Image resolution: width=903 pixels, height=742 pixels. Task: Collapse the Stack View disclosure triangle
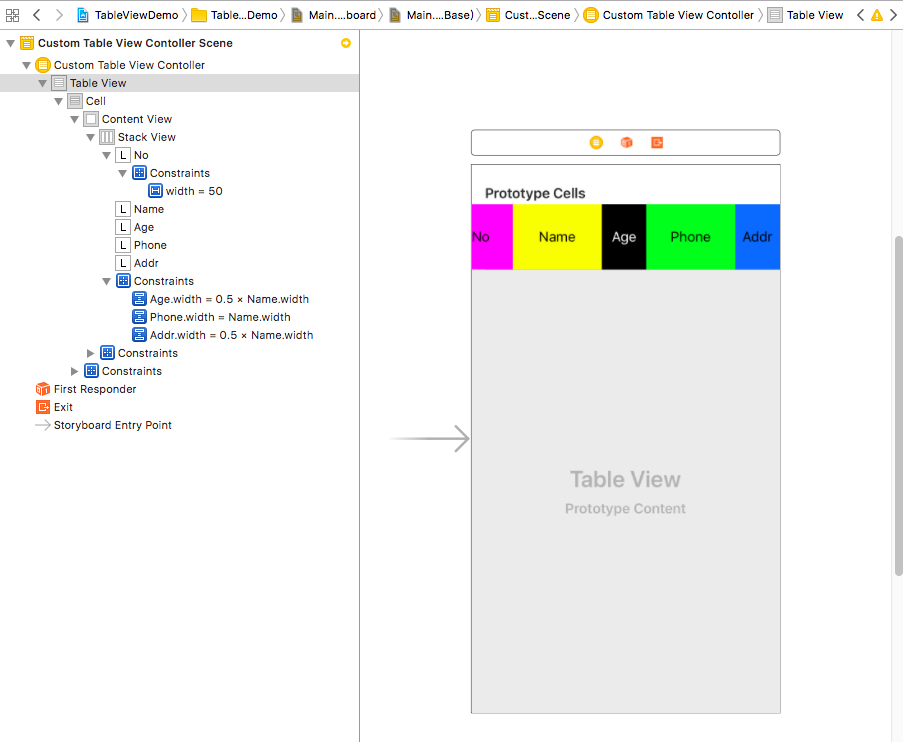click(91, 137)
